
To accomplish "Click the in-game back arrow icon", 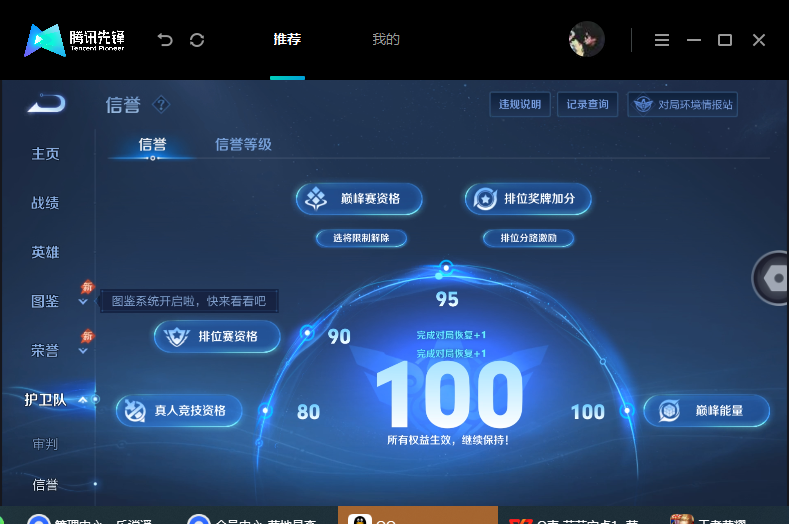I will (x=46, y=104).
